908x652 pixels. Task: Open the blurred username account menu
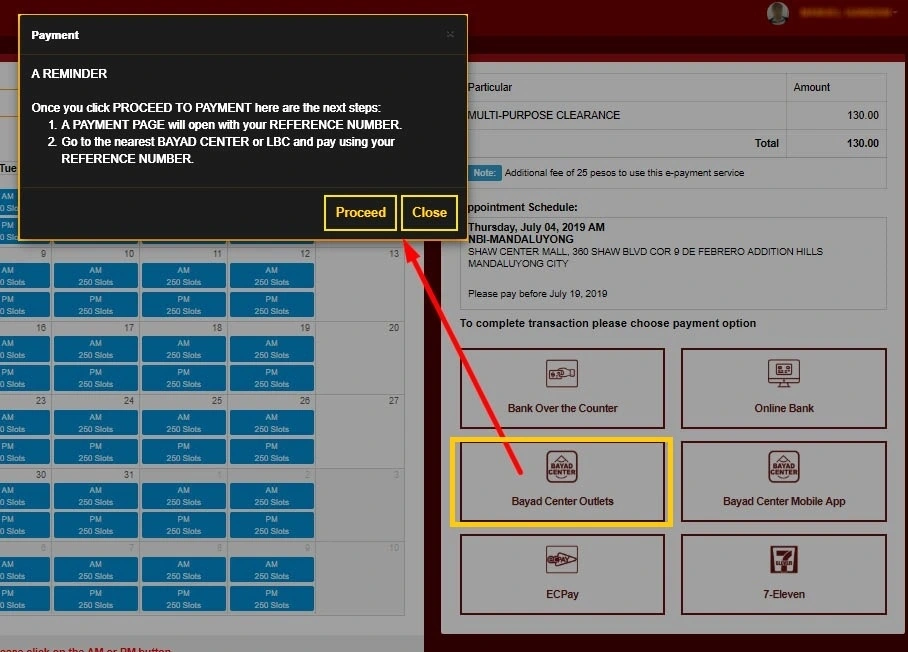click(x=847, y=13)
